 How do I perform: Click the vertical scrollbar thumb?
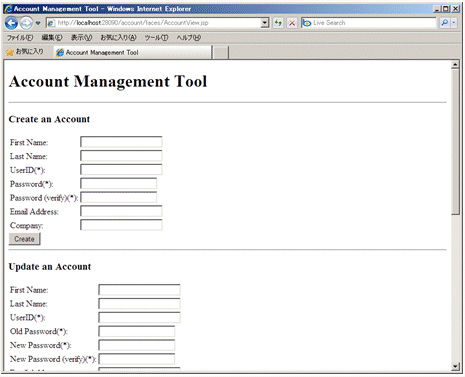click(455, 142)
